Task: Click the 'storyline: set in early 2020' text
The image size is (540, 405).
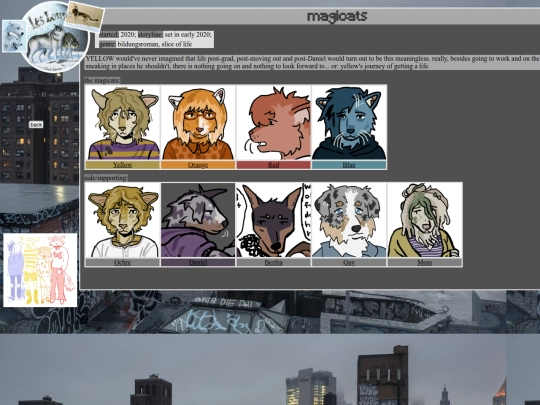Action: click(x=175, y=35)
